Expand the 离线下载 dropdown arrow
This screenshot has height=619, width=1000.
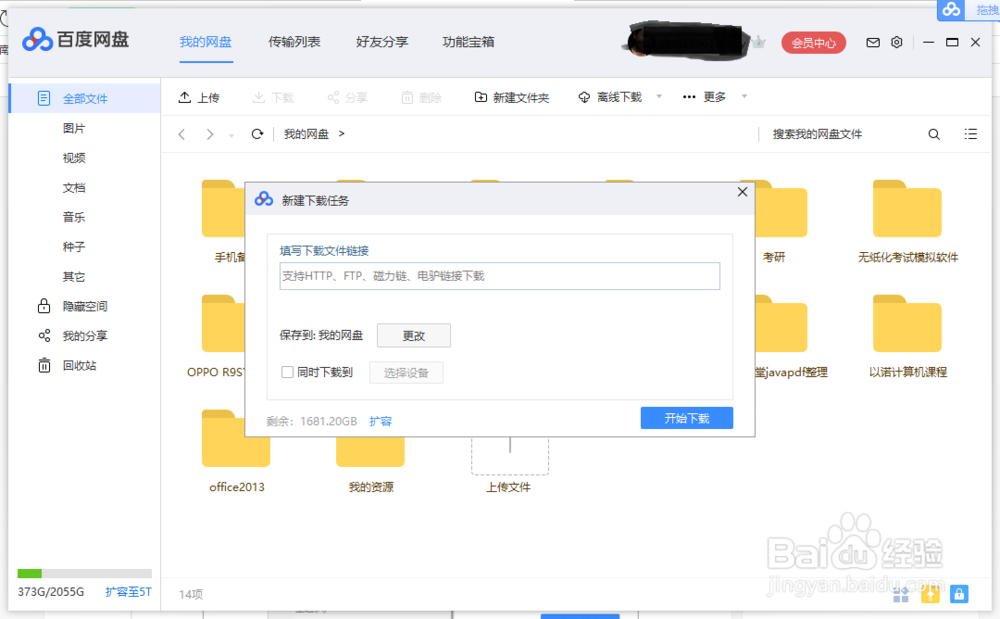tap(657, 97)
